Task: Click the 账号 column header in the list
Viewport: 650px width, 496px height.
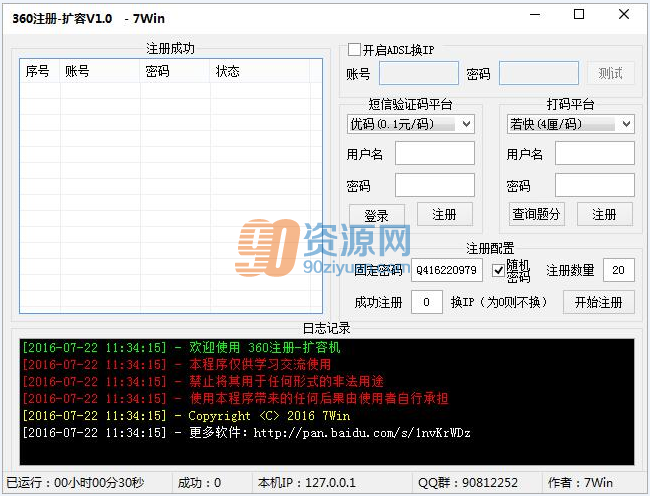Action: 100,71
